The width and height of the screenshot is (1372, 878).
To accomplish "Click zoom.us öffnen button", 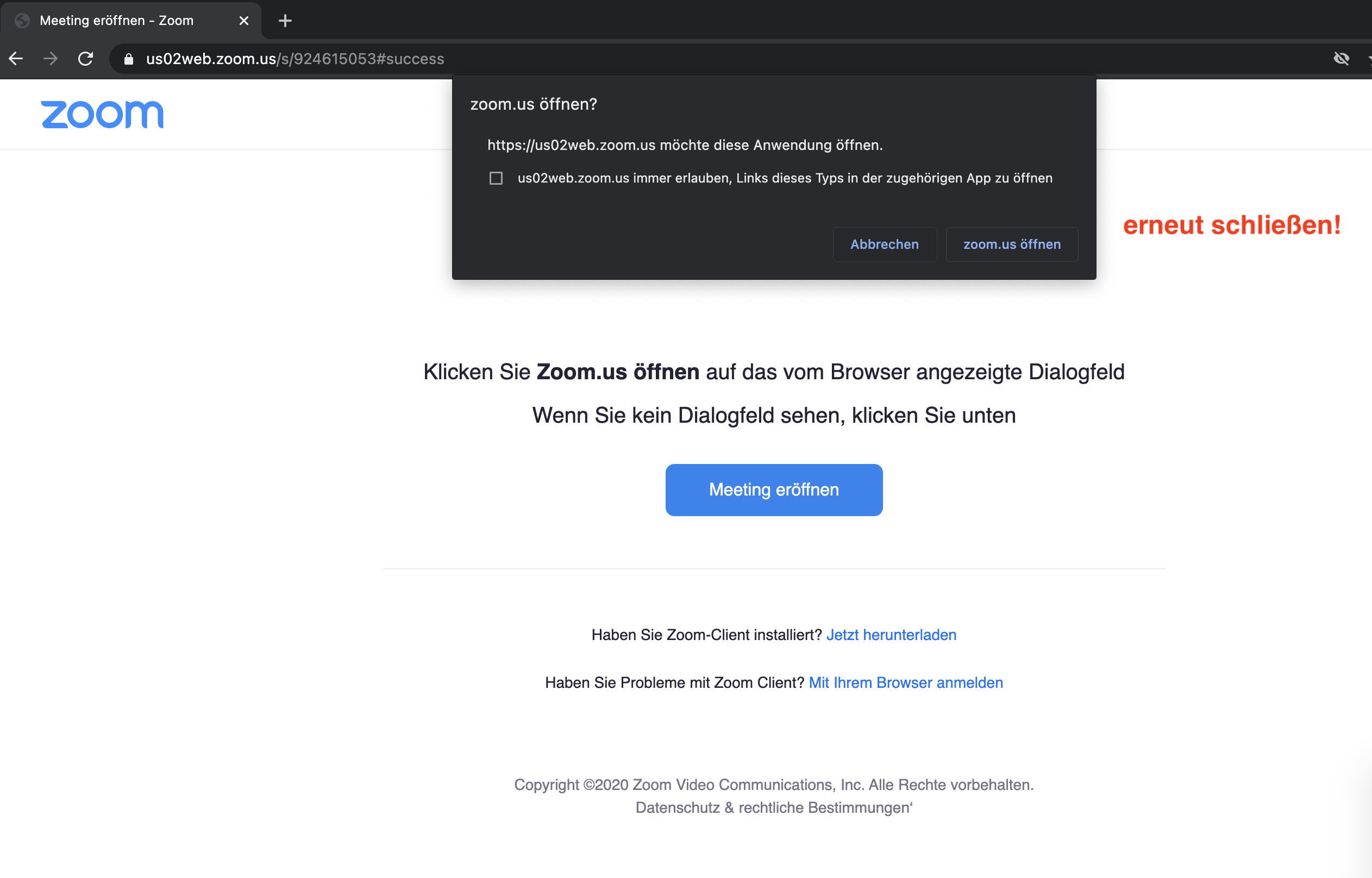I will tap(1012, 244).
